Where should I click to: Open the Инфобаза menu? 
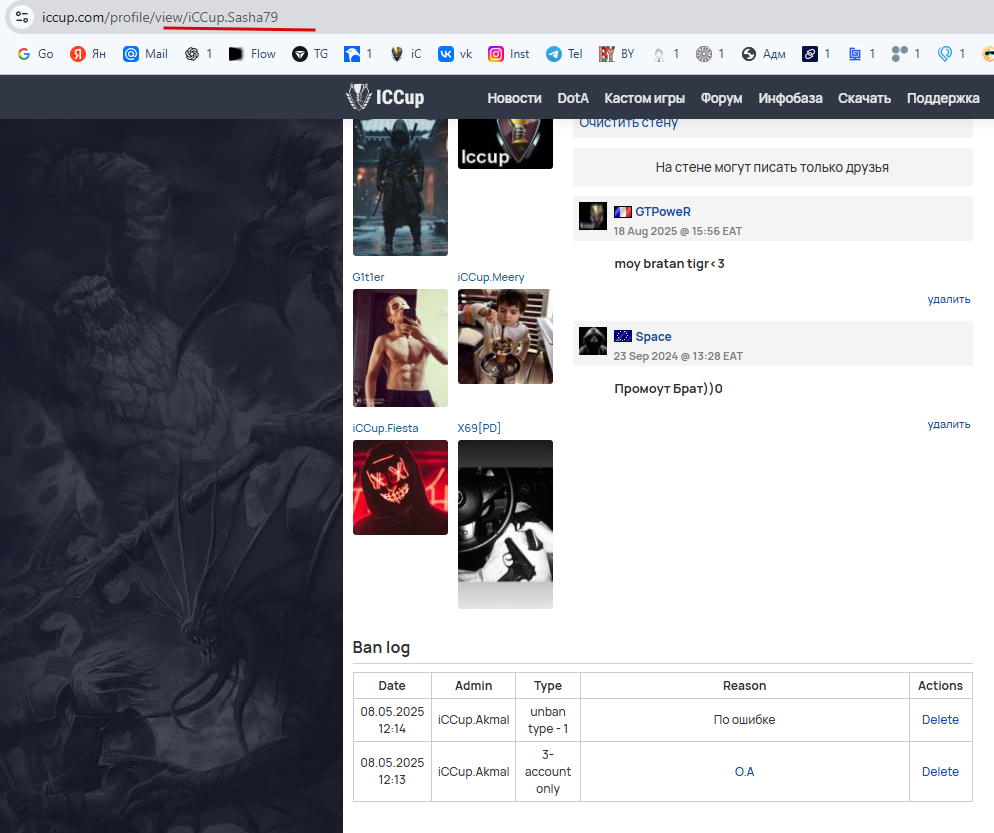tap(790, 98)
